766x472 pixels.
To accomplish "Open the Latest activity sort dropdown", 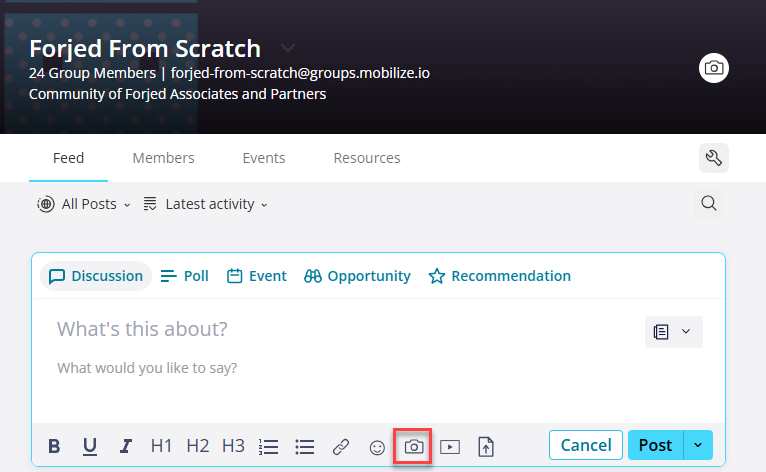I will [x=206, y=204].
